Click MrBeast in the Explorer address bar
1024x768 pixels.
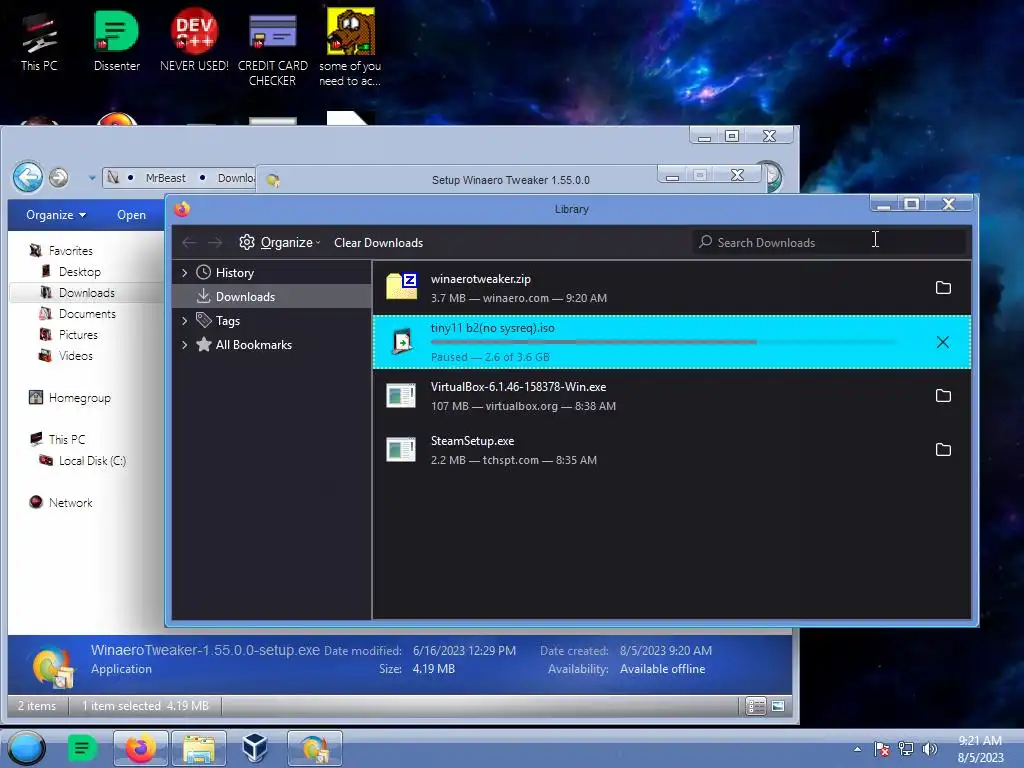click(165, 178)
